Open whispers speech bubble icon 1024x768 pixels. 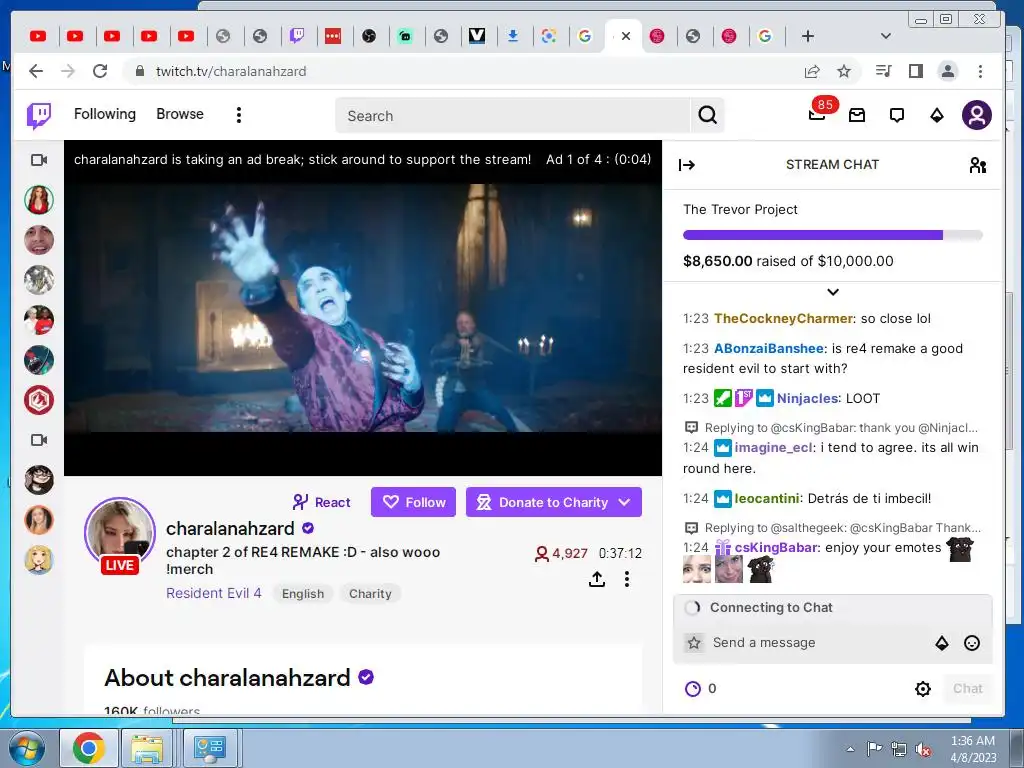pyautogui.click(x=897, y=116)
